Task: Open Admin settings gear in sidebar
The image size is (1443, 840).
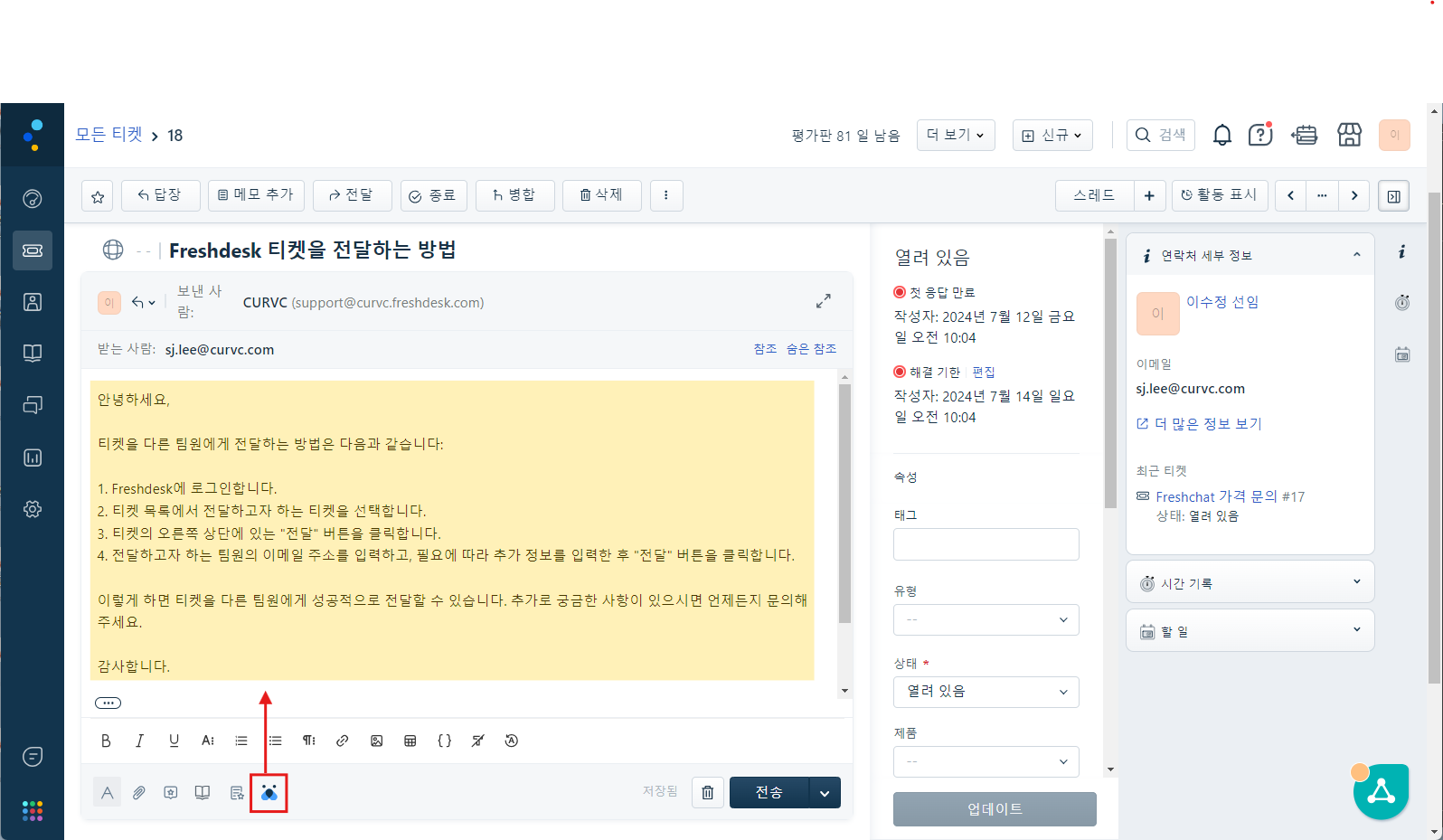Action: coord(33,509)
